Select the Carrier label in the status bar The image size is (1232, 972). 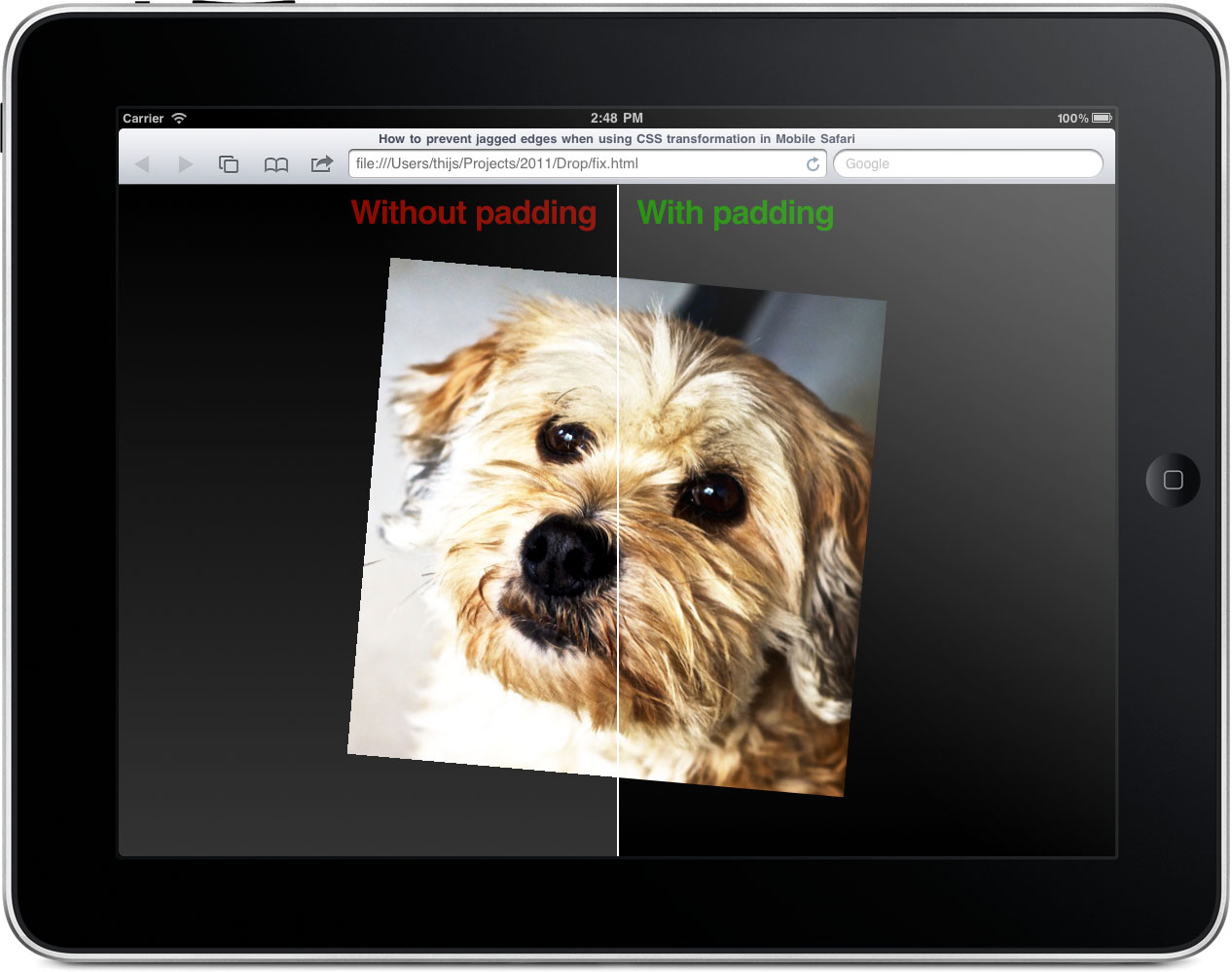coord(142,118)
